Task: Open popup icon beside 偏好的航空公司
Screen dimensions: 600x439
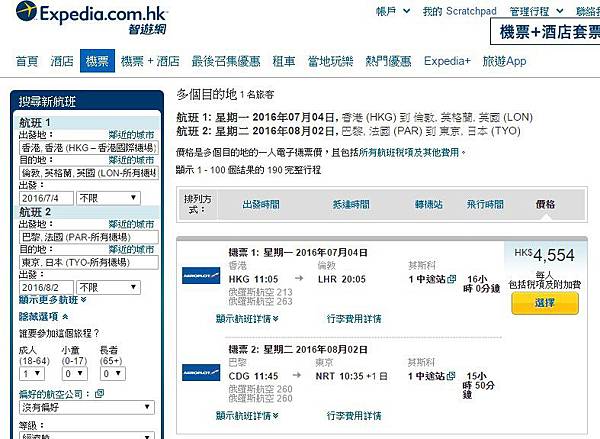Action: pyautogui.click(x=99, y=393)
